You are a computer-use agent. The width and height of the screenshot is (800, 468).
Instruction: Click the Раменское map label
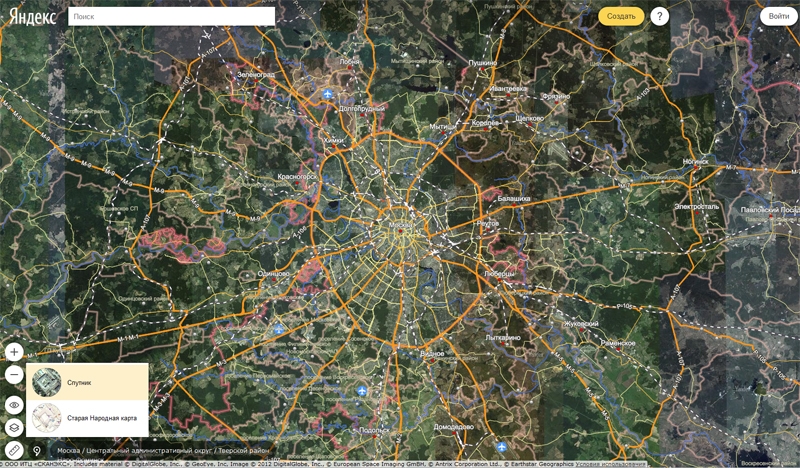point(618,343)
